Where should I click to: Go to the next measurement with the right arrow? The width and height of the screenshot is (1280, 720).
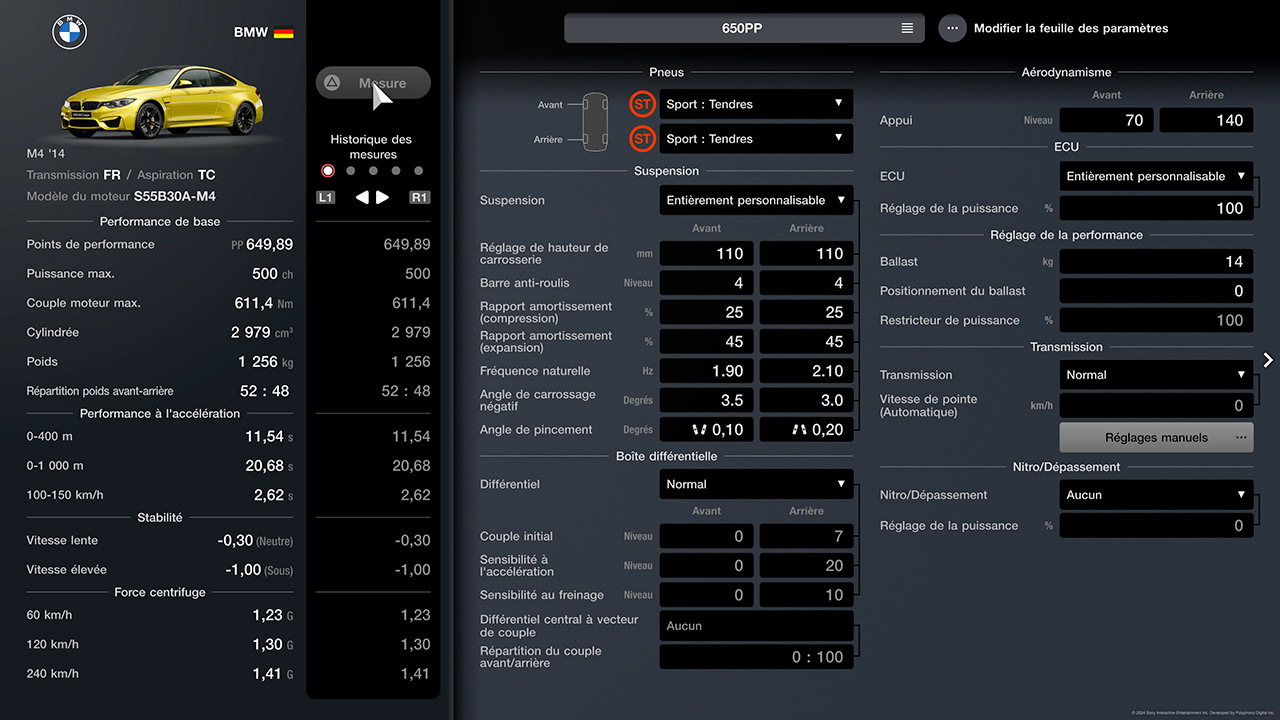382,197
